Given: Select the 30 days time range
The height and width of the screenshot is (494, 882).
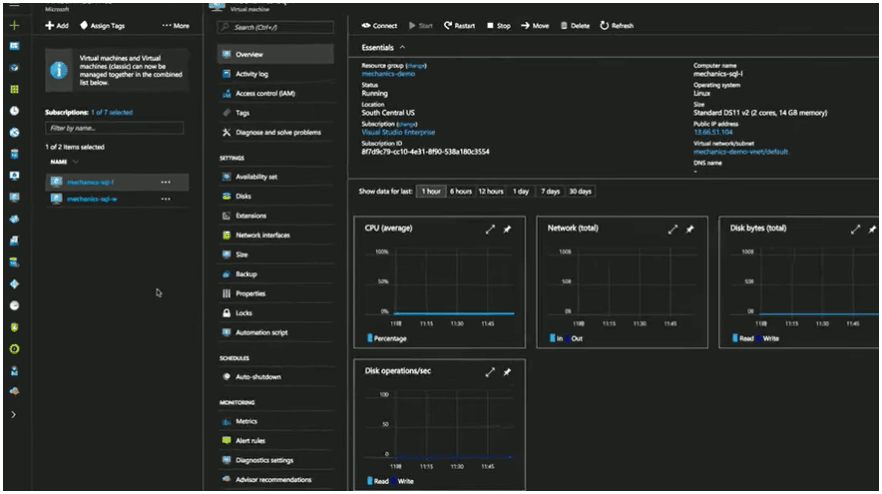Looking at the screenshot, I should [x=580, y=191].
